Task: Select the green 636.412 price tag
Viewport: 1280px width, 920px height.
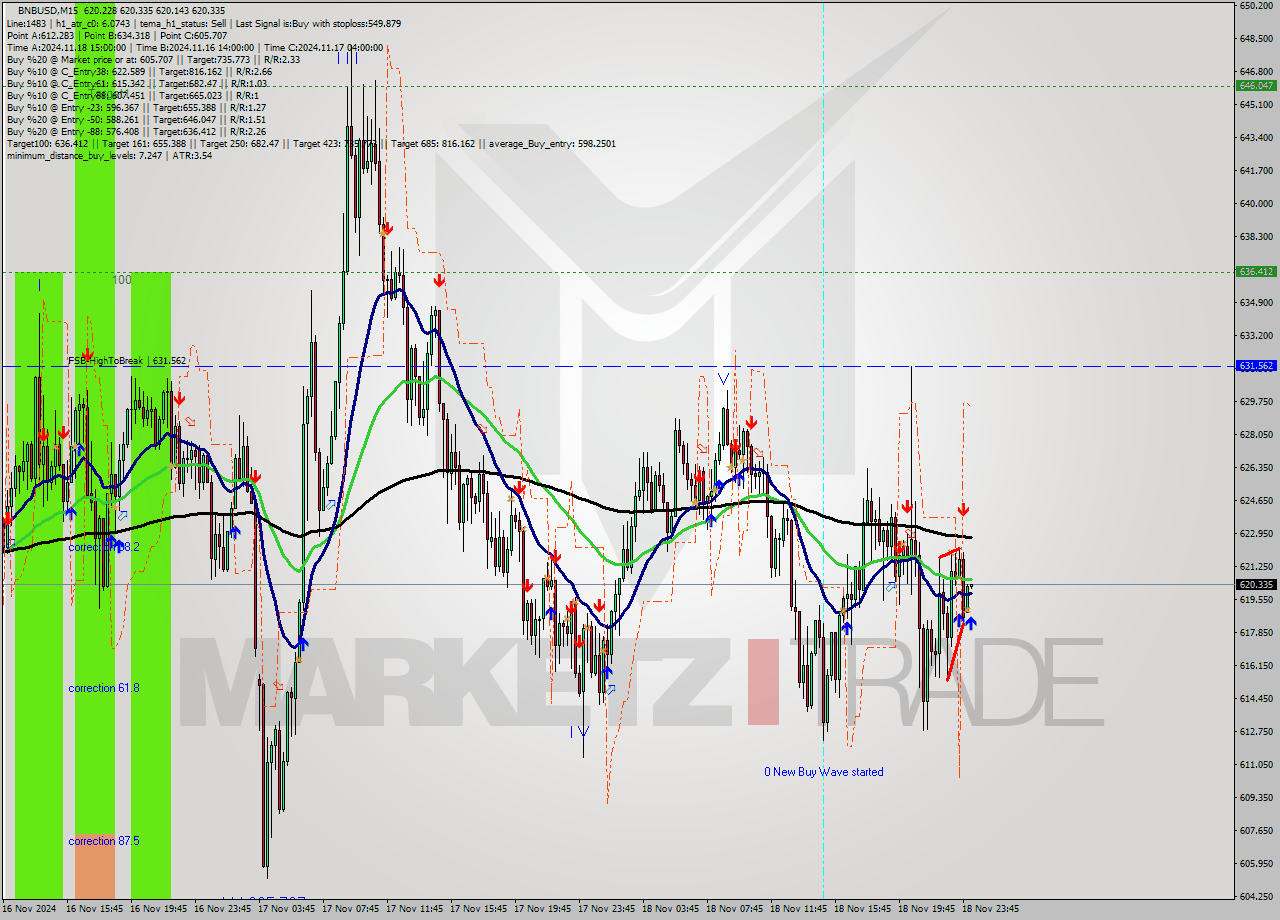Action: [1256, 272]
